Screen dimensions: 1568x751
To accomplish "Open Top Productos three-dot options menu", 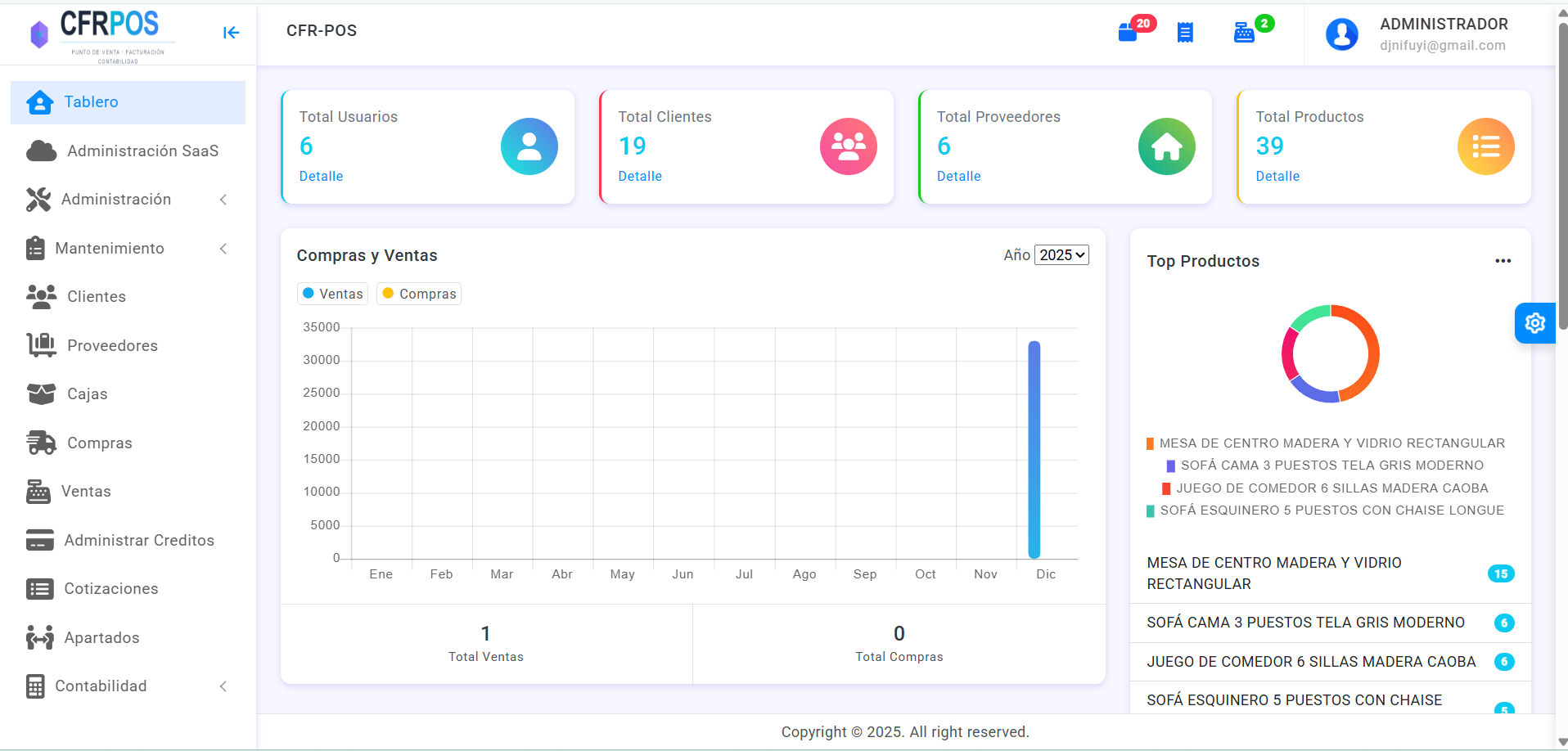I will point(1503,261).
